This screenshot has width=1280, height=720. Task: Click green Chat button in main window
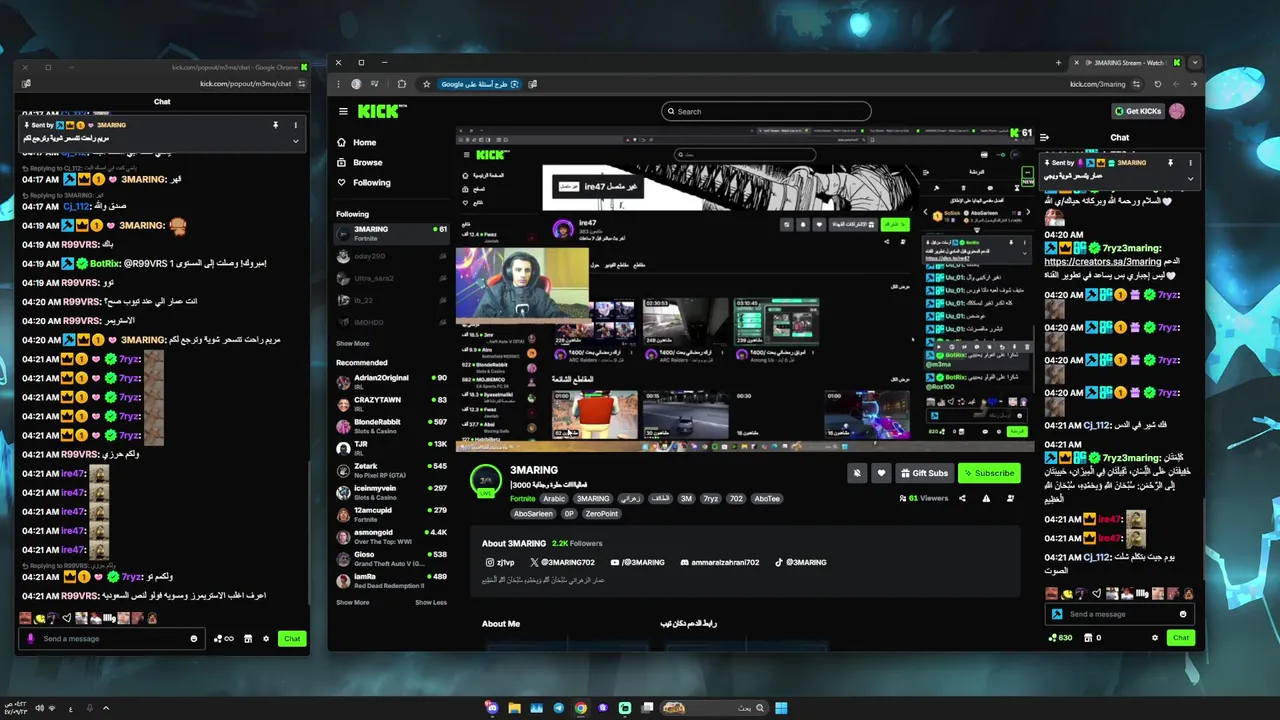pos(1181,637)
